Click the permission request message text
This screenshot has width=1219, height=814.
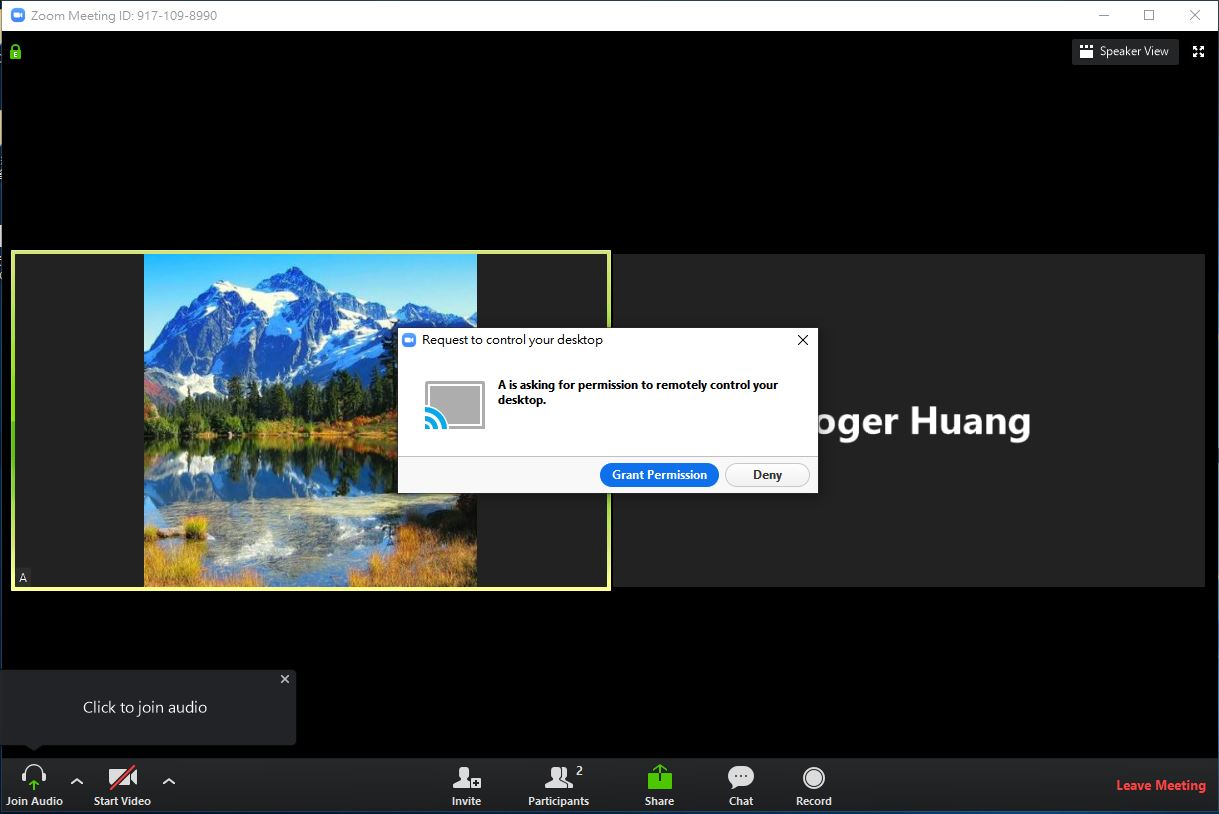(x=638, y=392)
